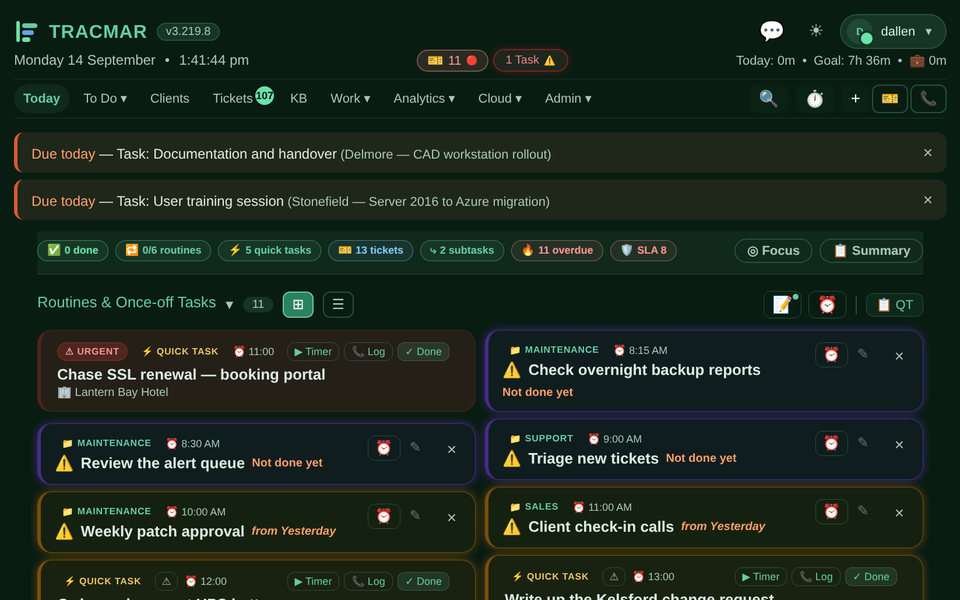Edit Triage new tickets with pencil
Viewport: 960px width, 600px height.
point(863,442)
